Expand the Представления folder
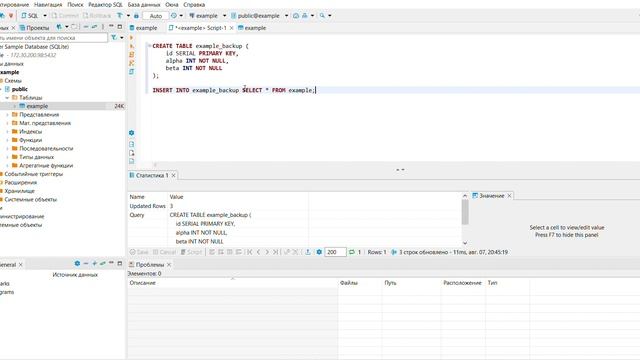This screenshot has width=640, height=360. 7,115
